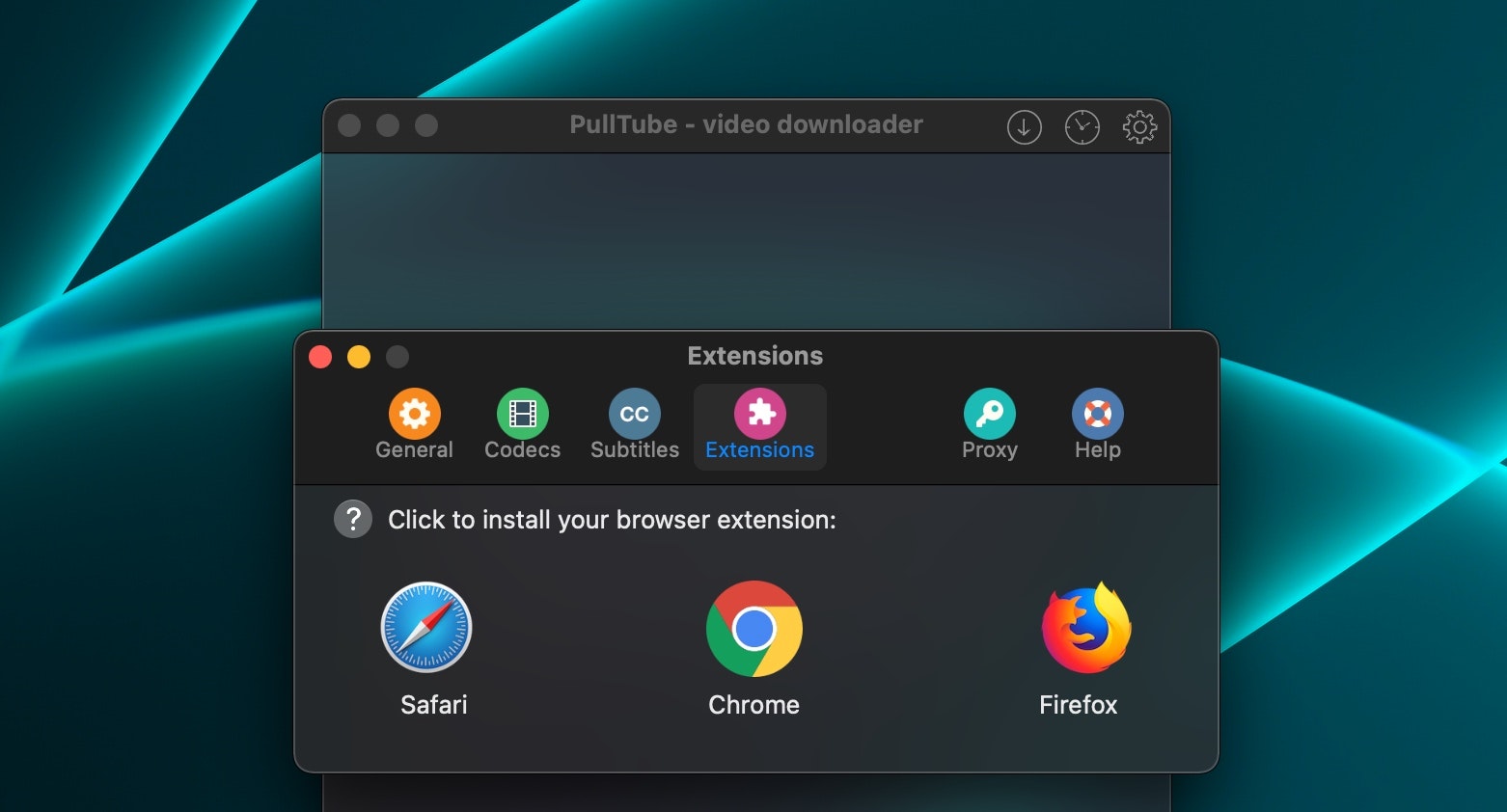Open the Help tab

tap(1098, 425)
